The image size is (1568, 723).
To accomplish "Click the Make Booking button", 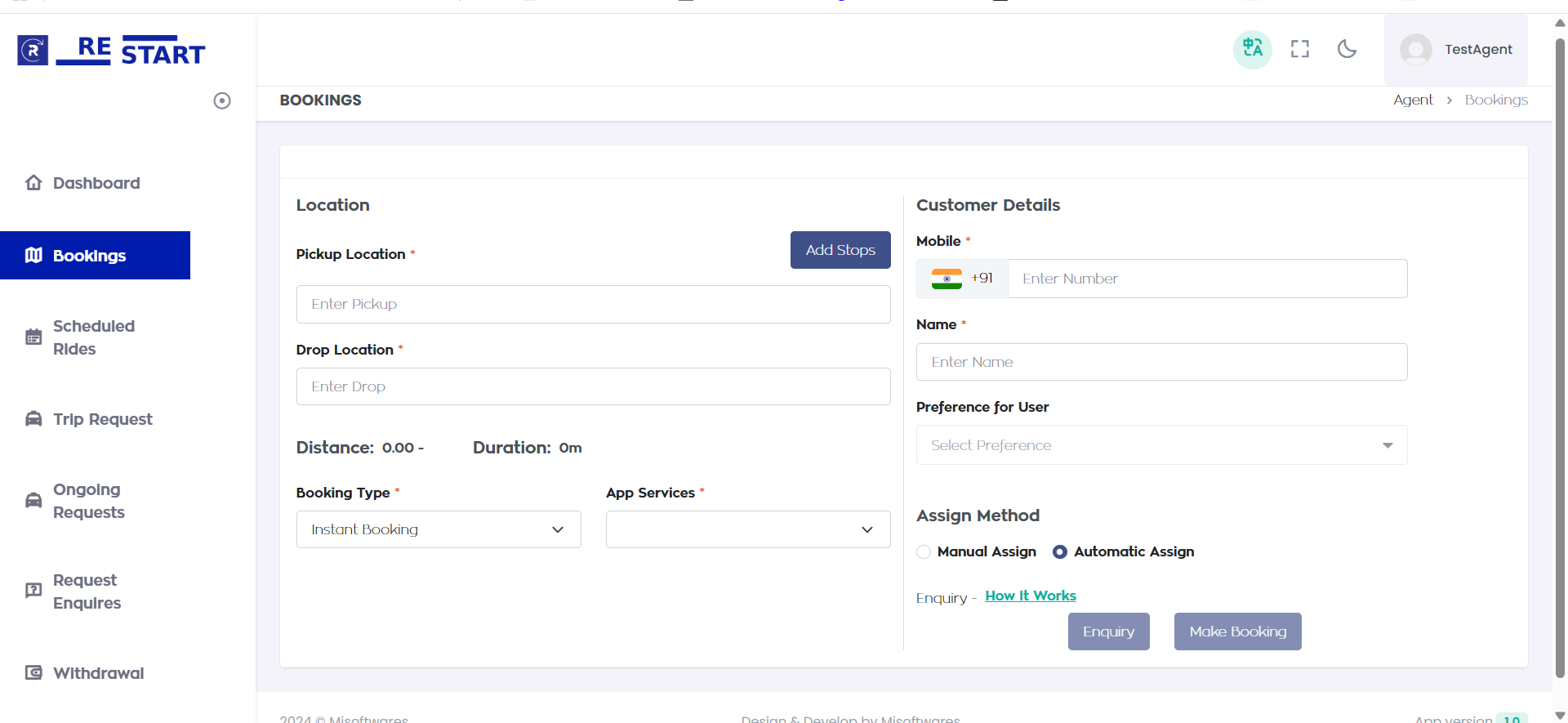I will point(1237,632).
